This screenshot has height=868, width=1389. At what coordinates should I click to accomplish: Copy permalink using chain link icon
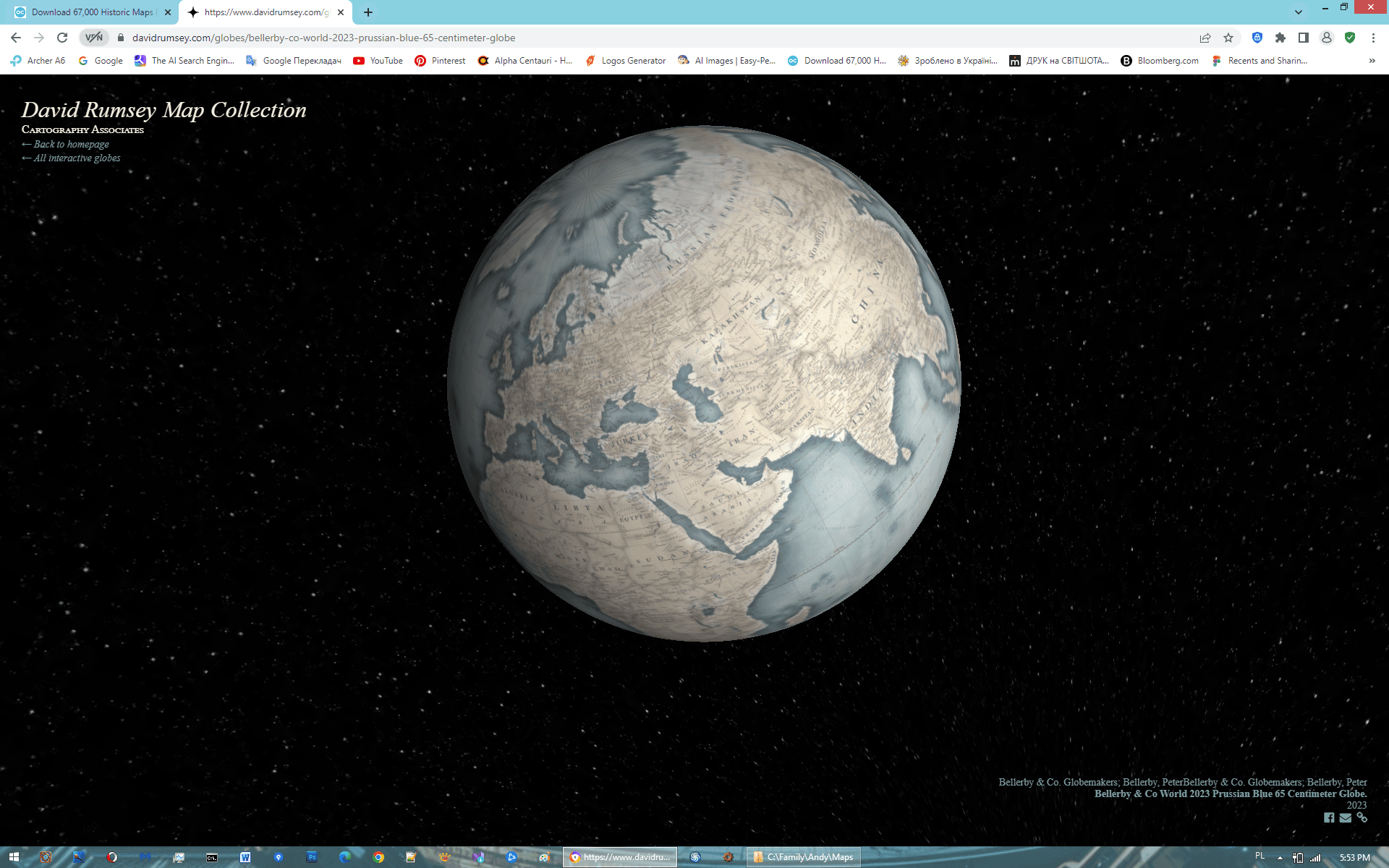pos(1362,817)
